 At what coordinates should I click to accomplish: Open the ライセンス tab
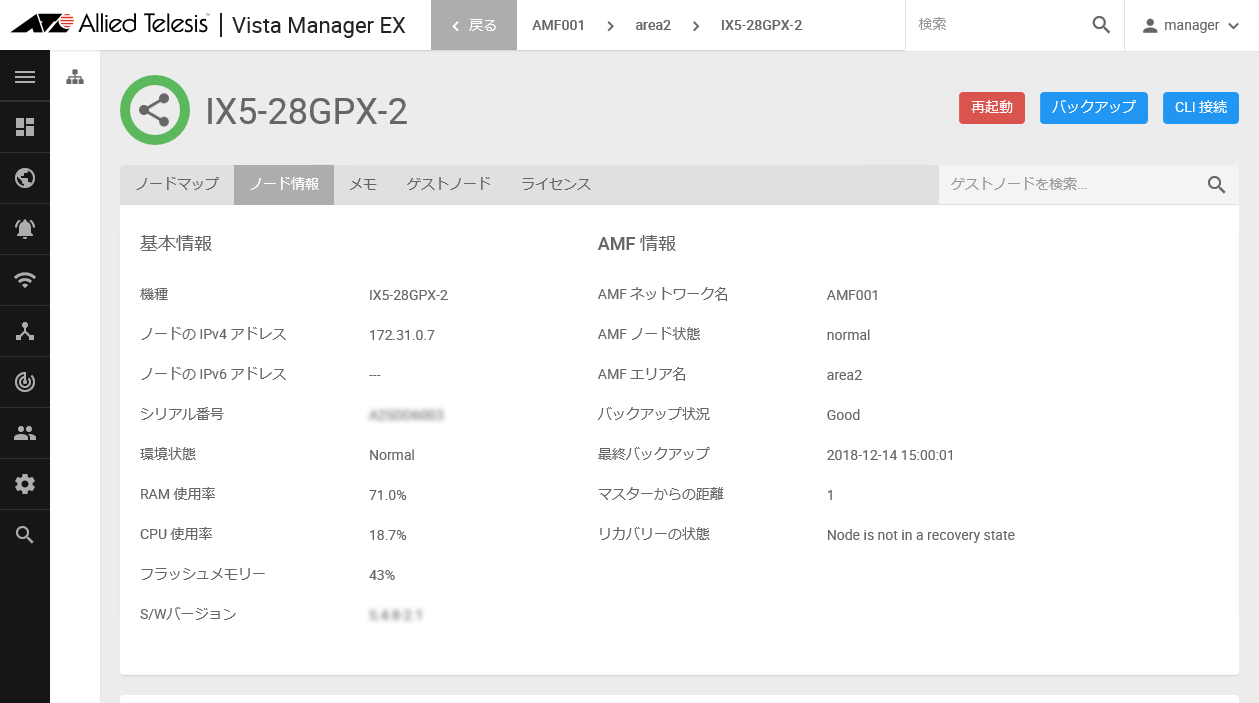tap(556, 184)
